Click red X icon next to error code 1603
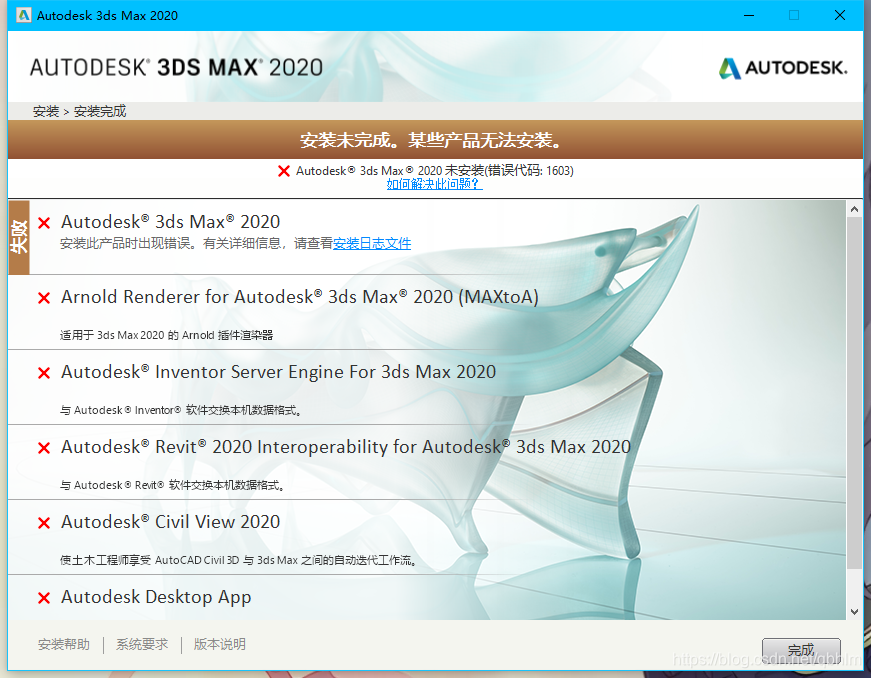871x678 pixels. pyautogui.click(x=284, y=171)
